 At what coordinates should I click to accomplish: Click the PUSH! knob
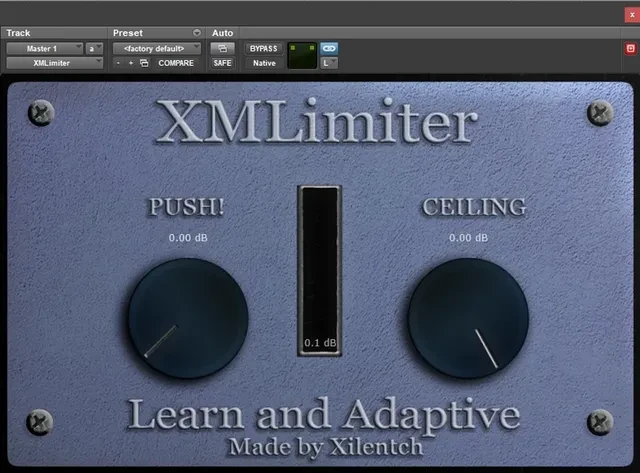click(x=187, y=318)
